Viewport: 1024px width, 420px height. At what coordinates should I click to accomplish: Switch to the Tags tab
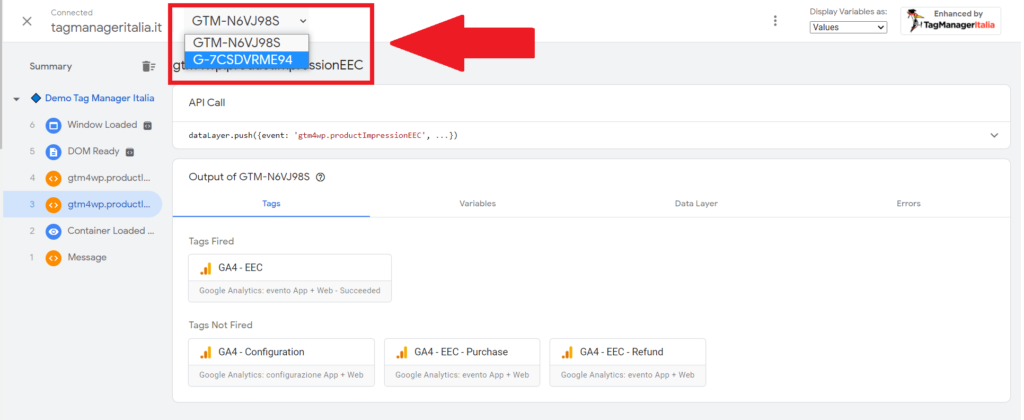click(271, 204)
